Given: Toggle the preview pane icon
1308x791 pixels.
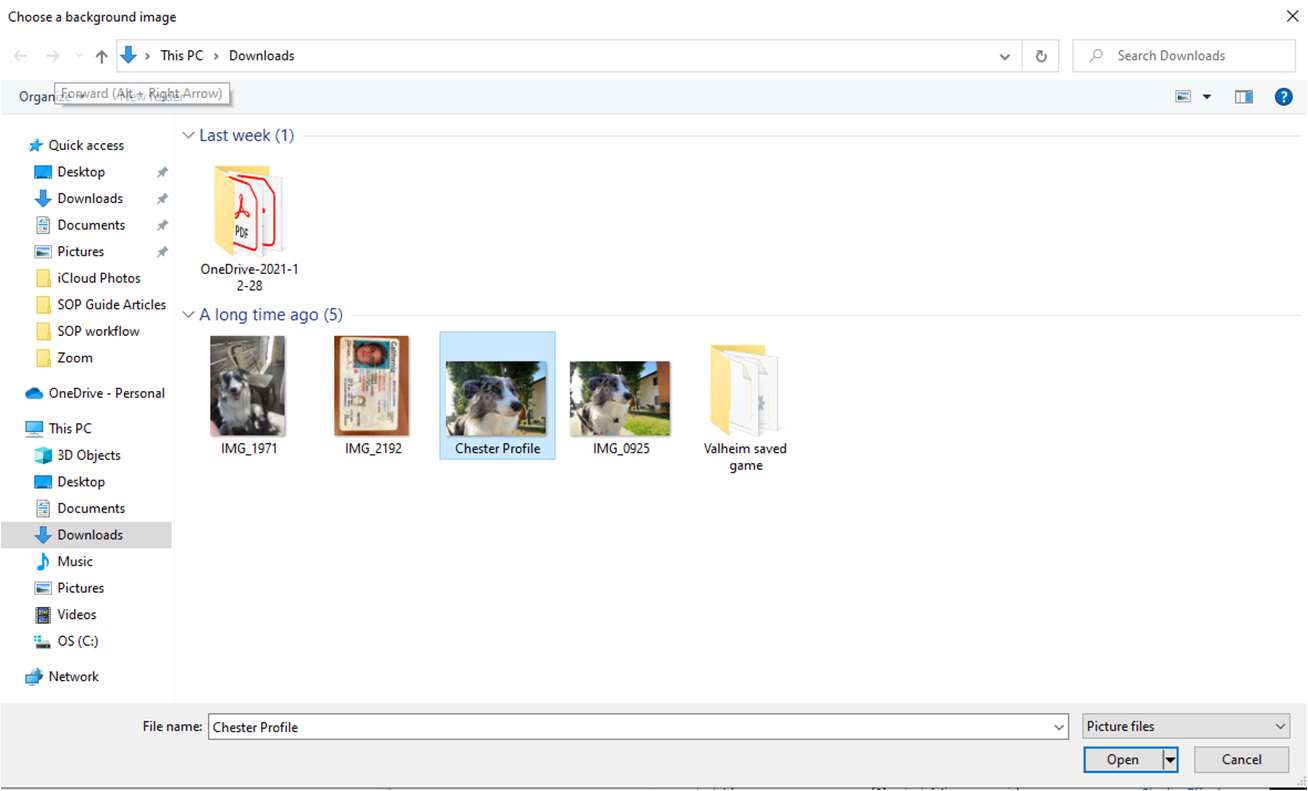Looking at the screenshot, I should point(1243,97).
